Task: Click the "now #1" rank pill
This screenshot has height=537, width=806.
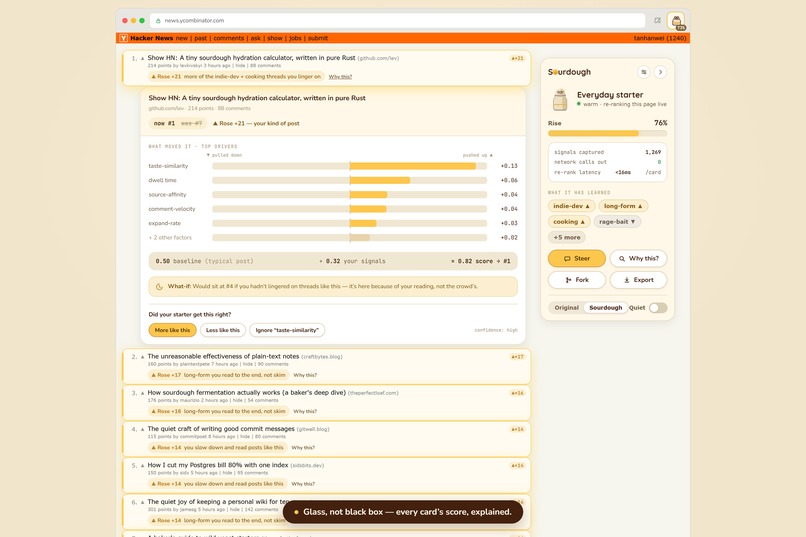Action: point(178,123)
